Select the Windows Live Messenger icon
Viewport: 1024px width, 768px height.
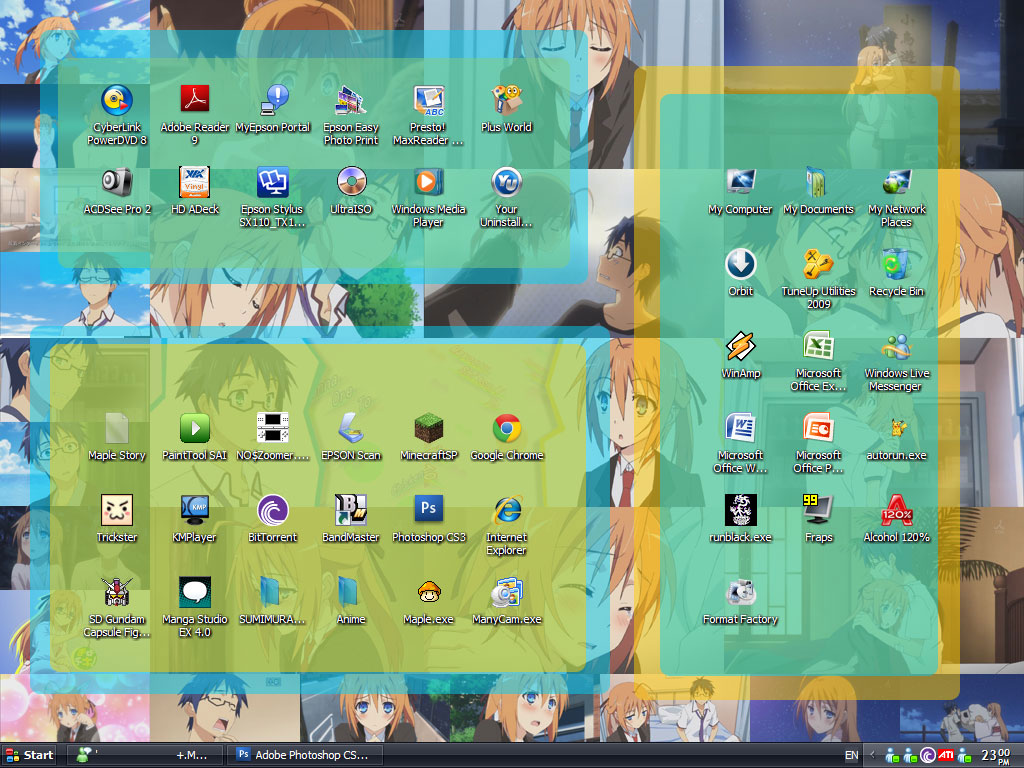(897, 346)
